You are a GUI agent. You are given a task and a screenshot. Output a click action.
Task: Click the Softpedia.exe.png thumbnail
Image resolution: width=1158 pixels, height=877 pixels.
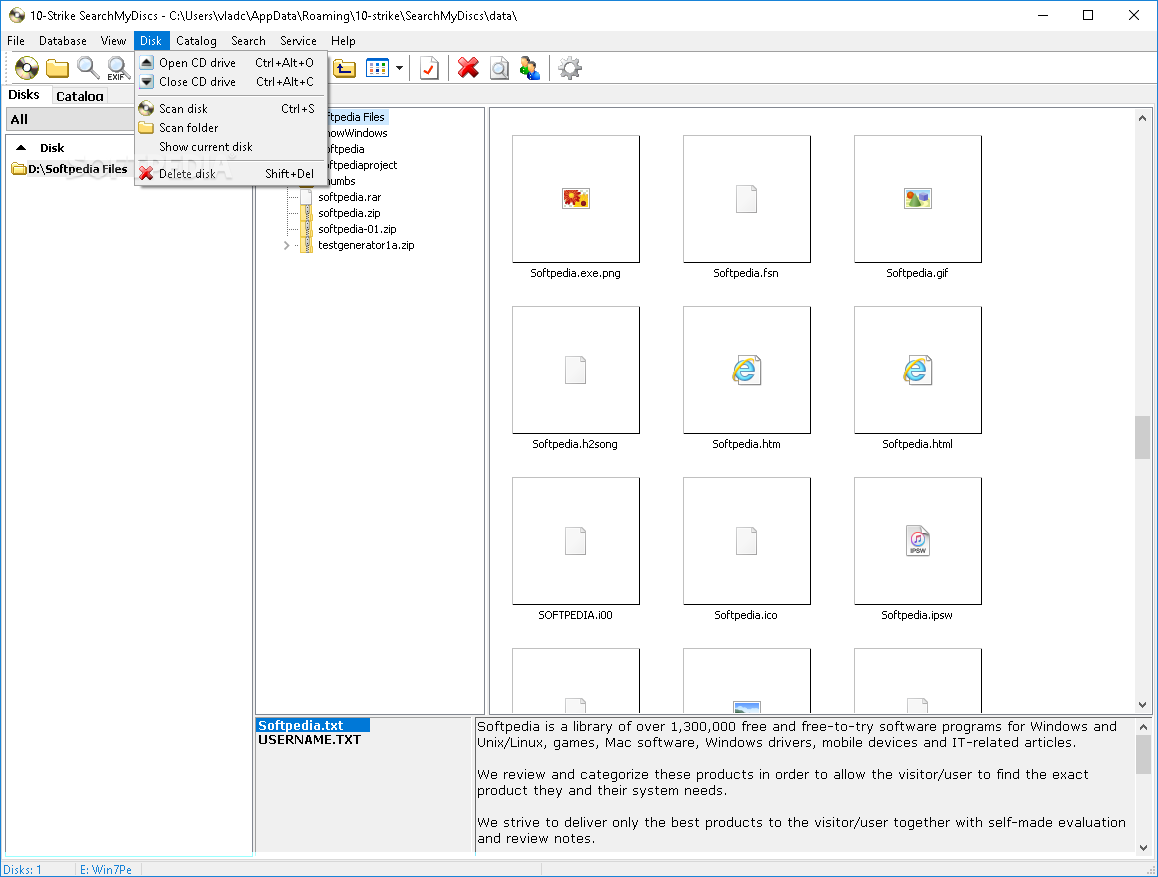[x=575, y=199]
